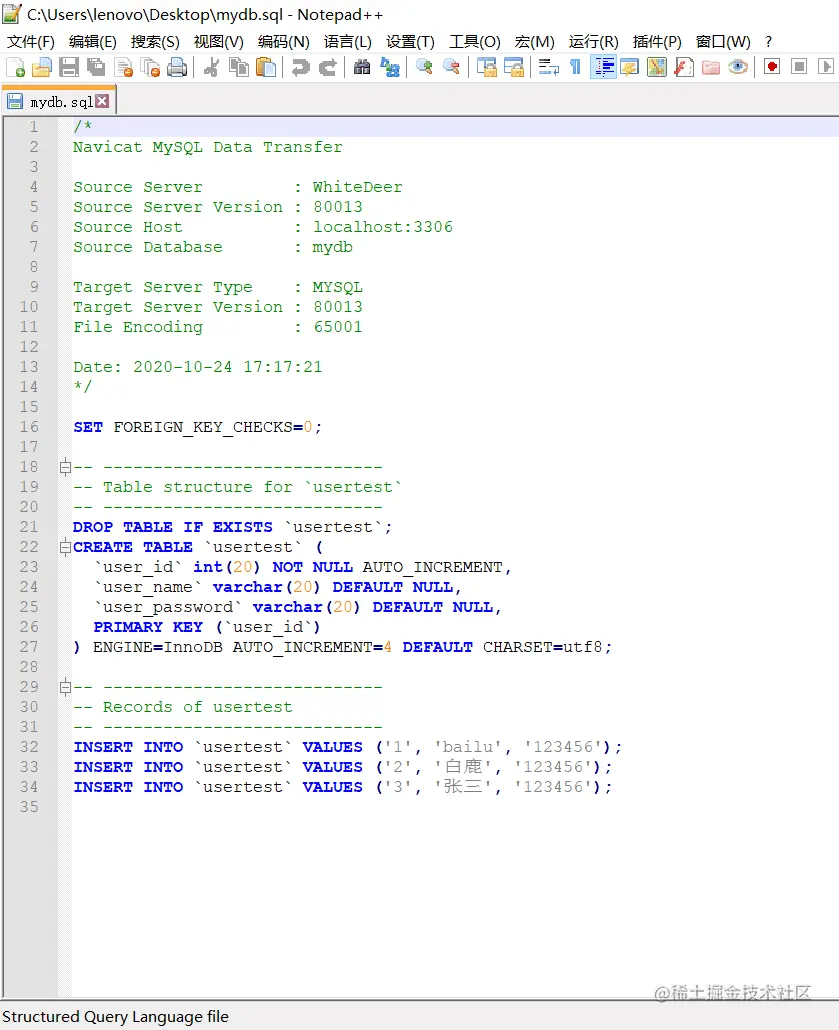
Task: Click the Undo arrow icon
Action: point(300,67)
